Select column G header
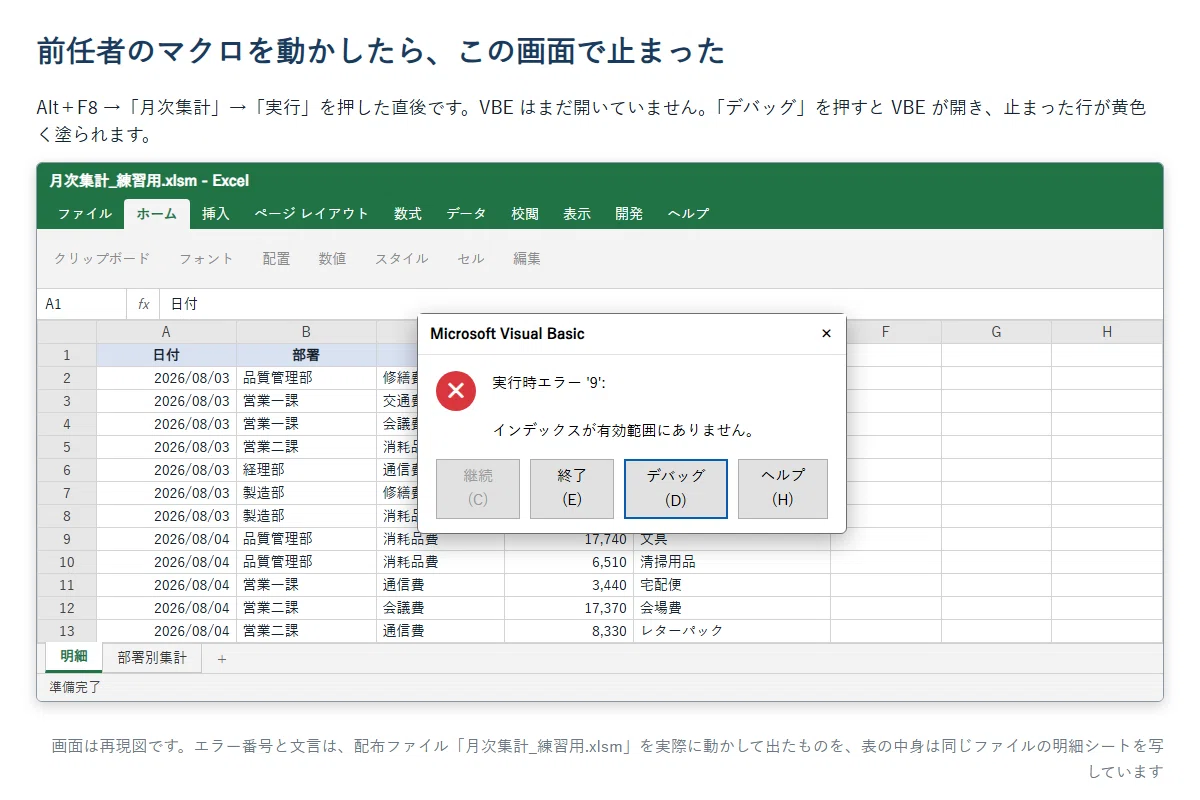 [x=997, y=332]
